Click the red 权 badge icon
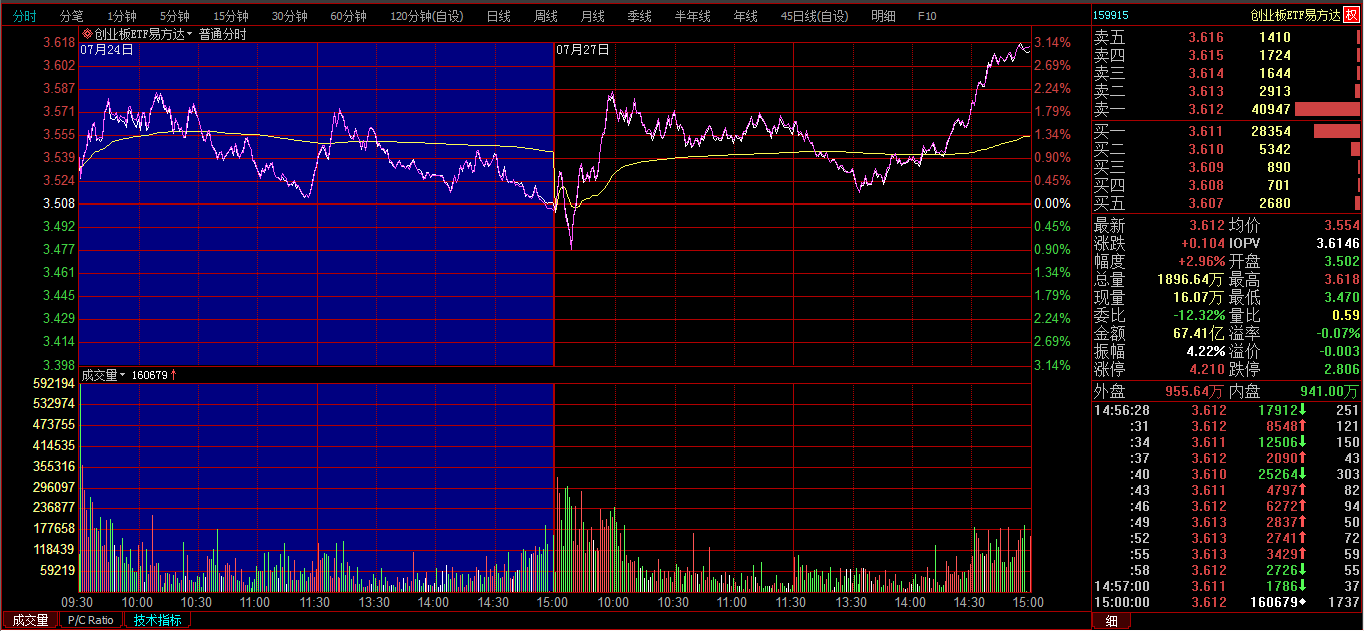Screen dimensions: 1364x631 coord(1351,15)
